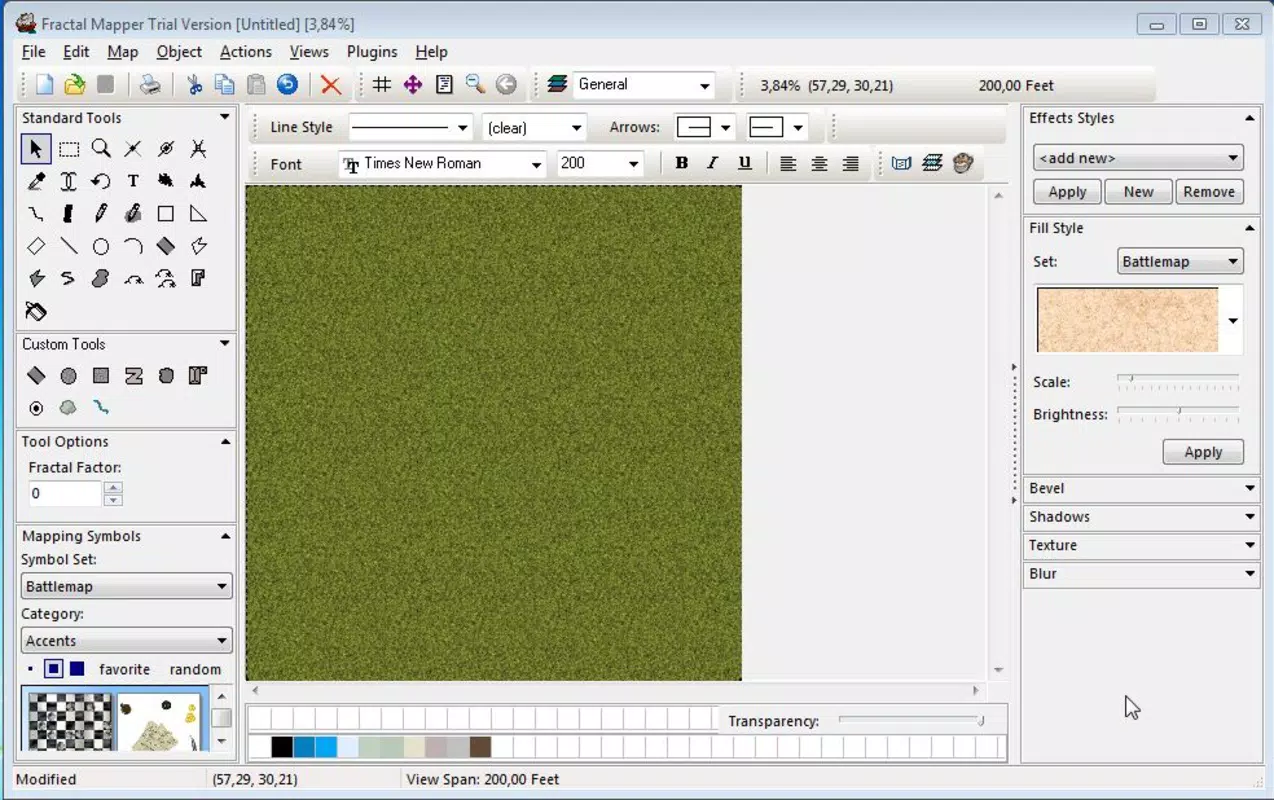Viewport: 1274px width, 800px height.
Task: Select the hollow circle tool
Action: (101, 246)
